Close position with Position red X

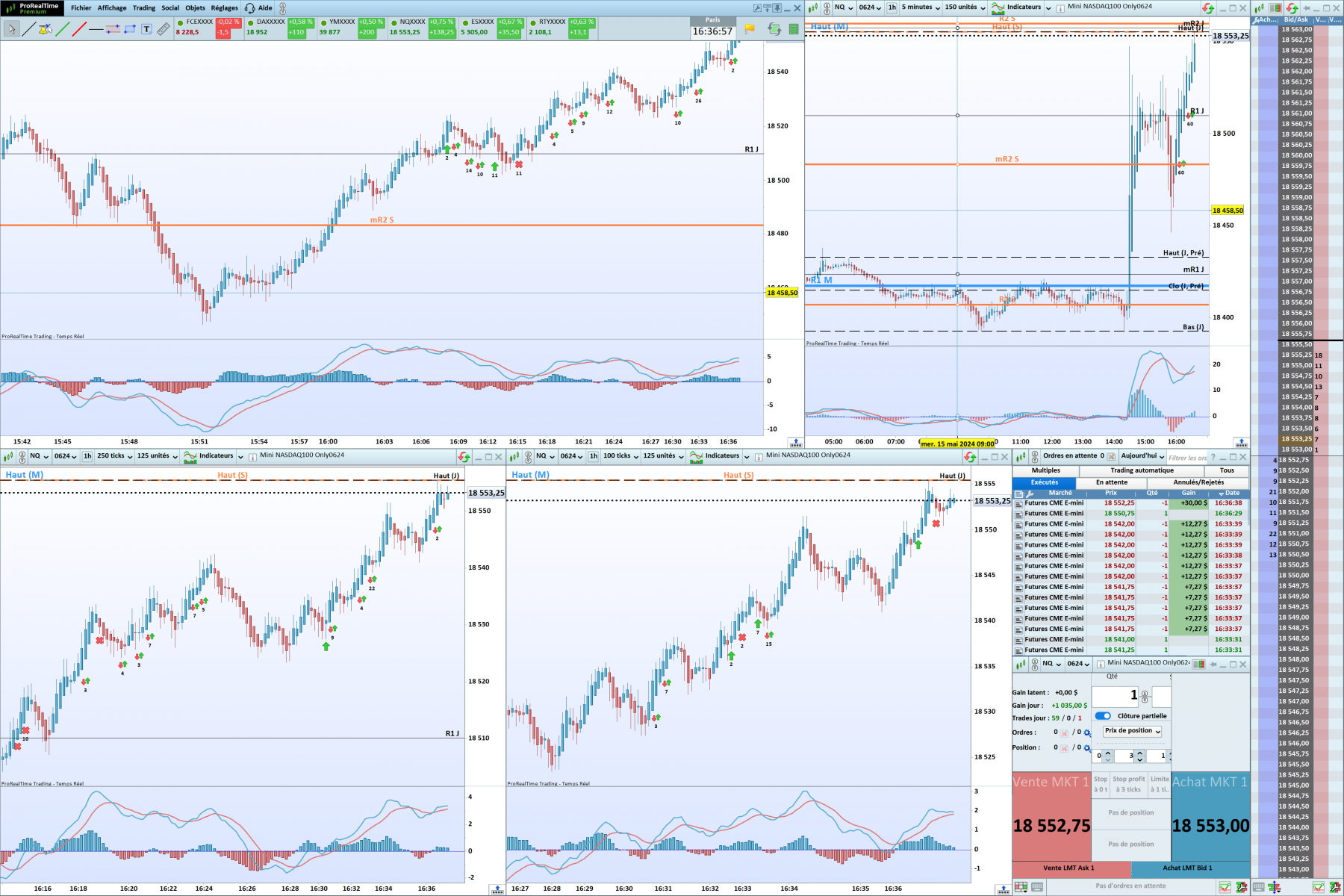(1065, 747)
